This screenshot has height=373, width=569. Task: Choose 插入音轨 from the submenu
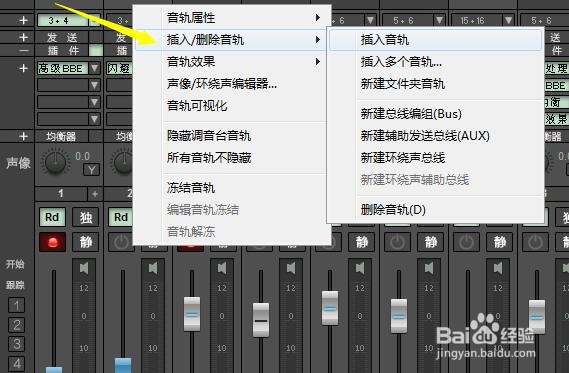[435, 40]
